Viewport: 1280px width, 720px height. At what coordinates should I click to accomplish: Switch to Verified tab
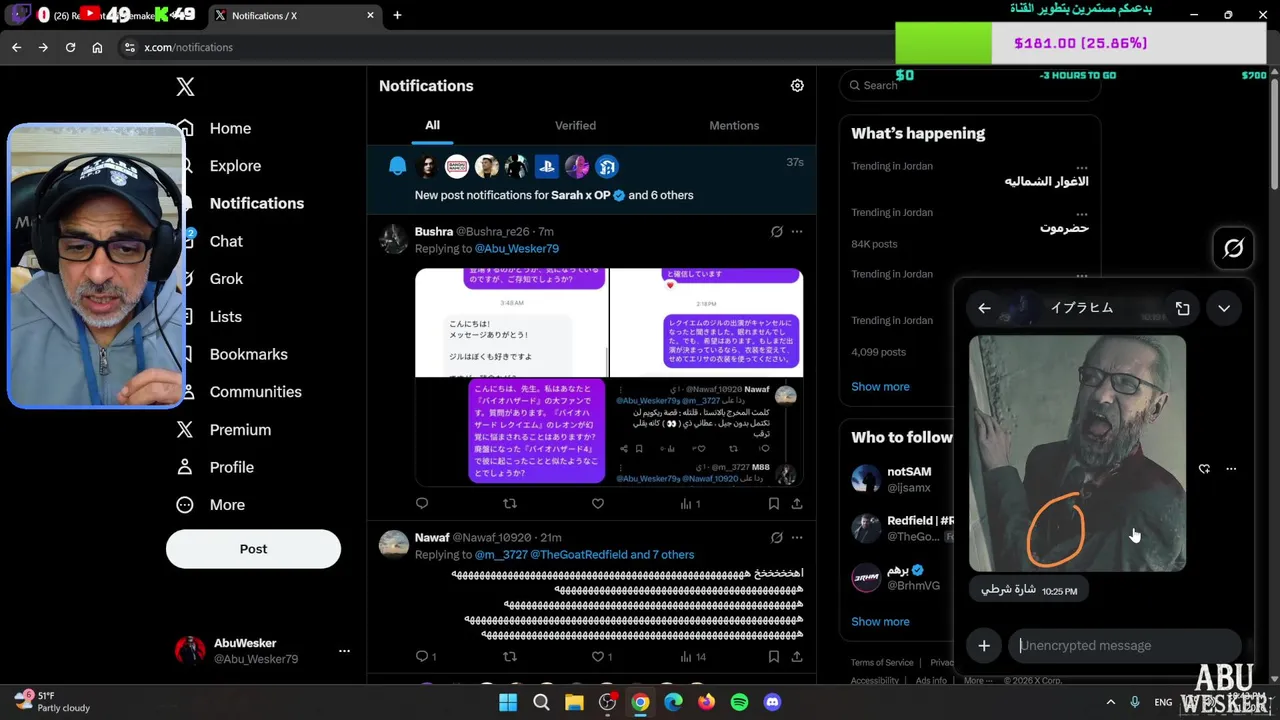tap(575, 125)
